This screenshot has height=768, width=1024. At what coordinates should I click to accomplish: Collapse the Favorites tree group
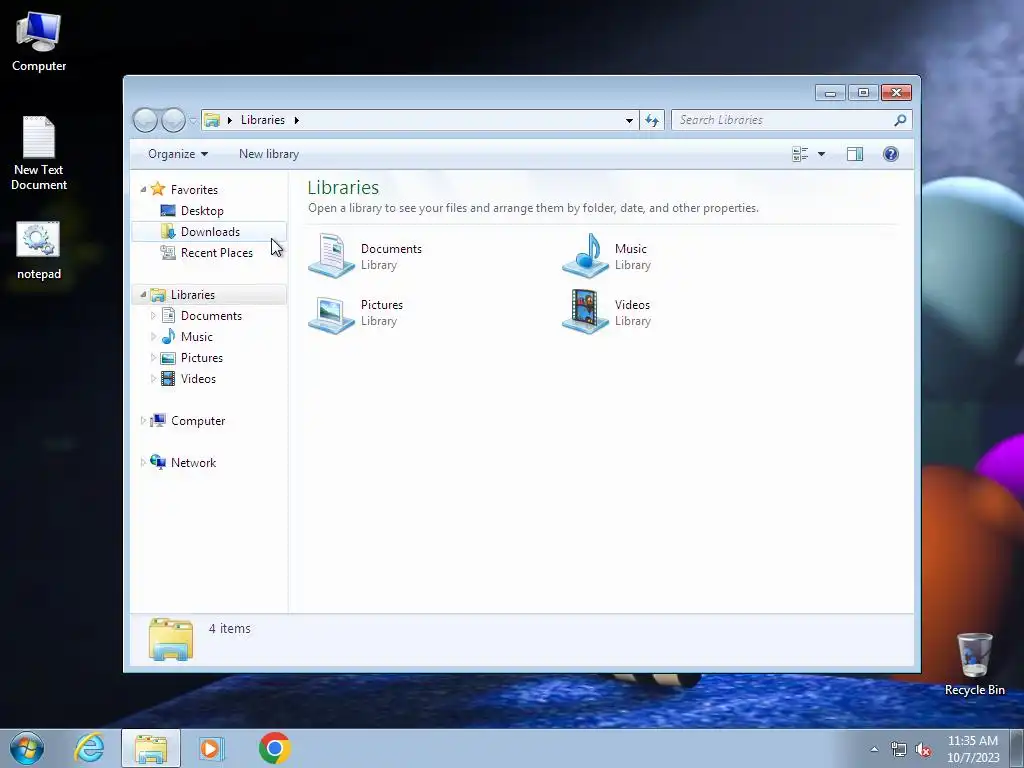click(x=143, y=189)
